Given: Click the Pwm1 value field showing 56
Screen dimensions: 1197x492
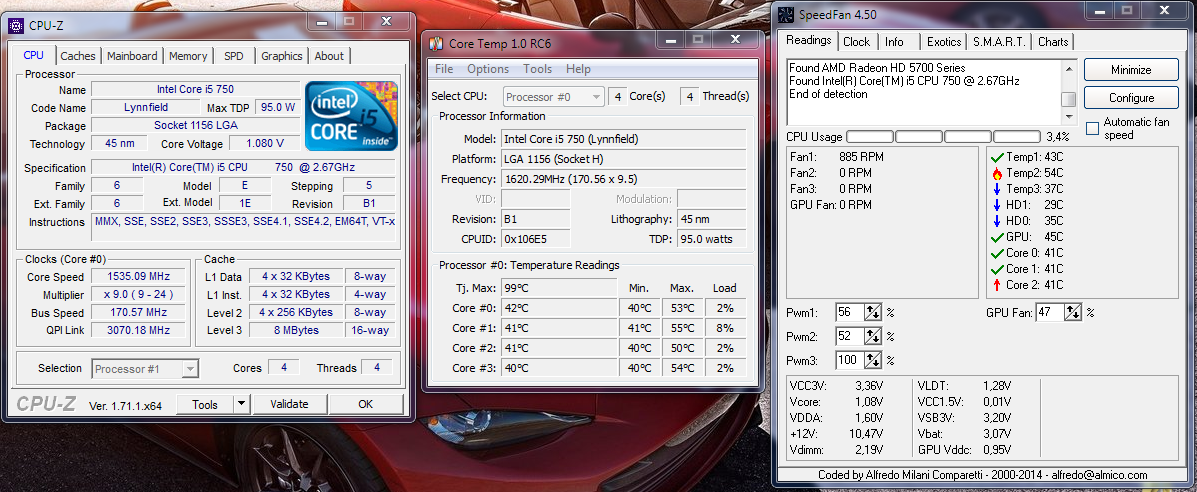Looking at the screenshot, I should (850, 312).
